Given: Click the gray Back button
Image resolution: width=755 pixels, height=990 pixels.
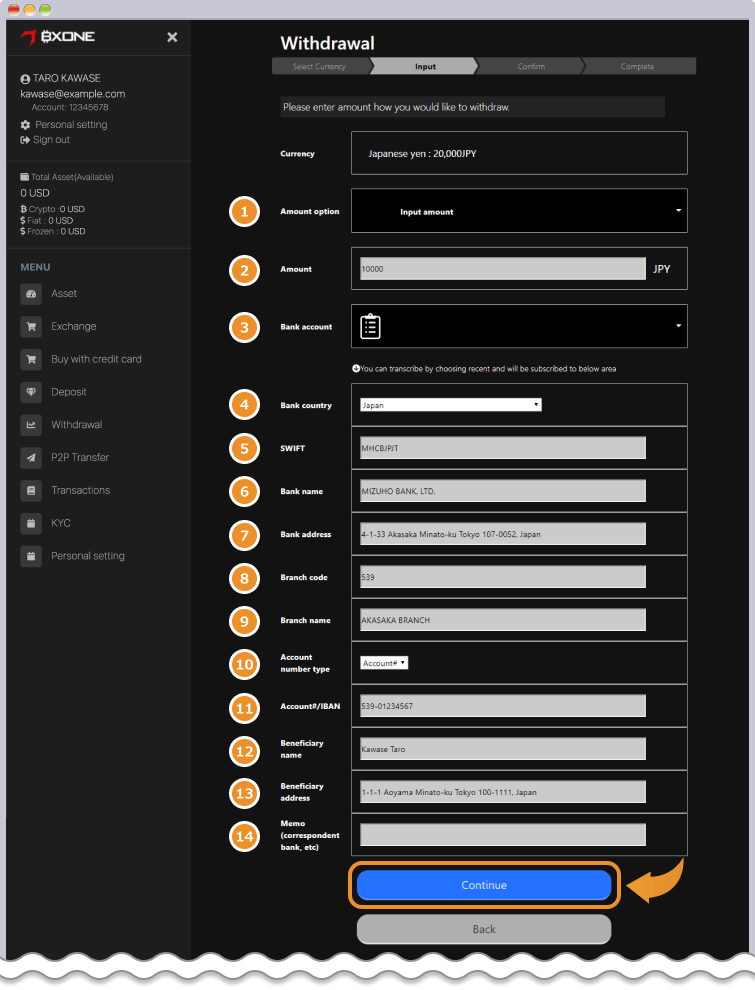Looking at the screenshot, I should coord(483,929).
